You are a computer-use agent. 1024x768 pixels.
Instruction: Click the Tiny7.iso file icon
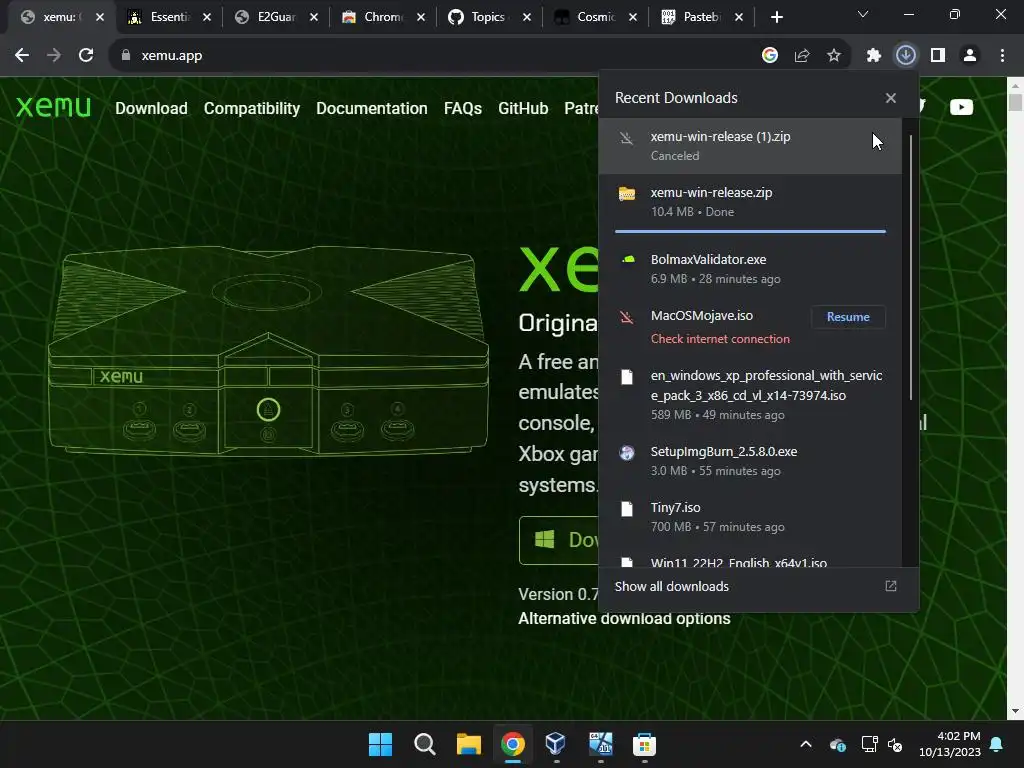[x=627, y=509]
